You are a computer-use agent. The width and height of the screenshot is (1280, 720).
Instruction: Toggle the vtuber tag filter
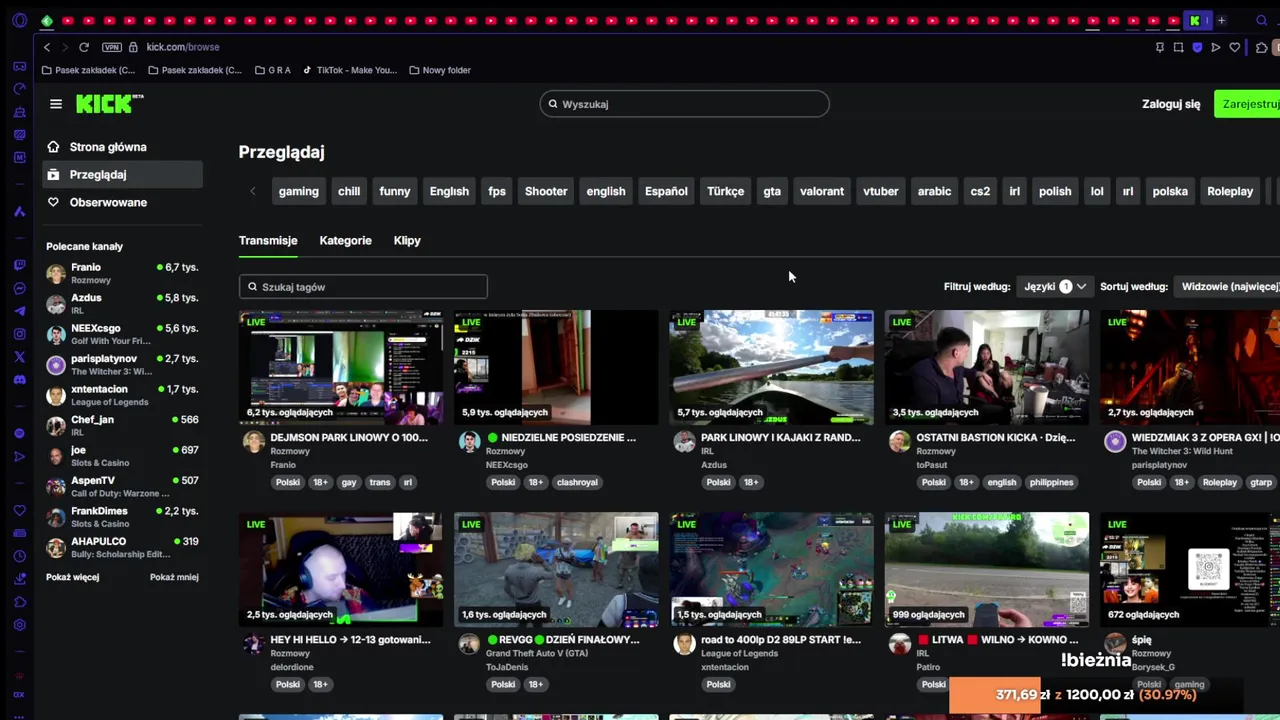pyautogui.click(x=881, y=191)
